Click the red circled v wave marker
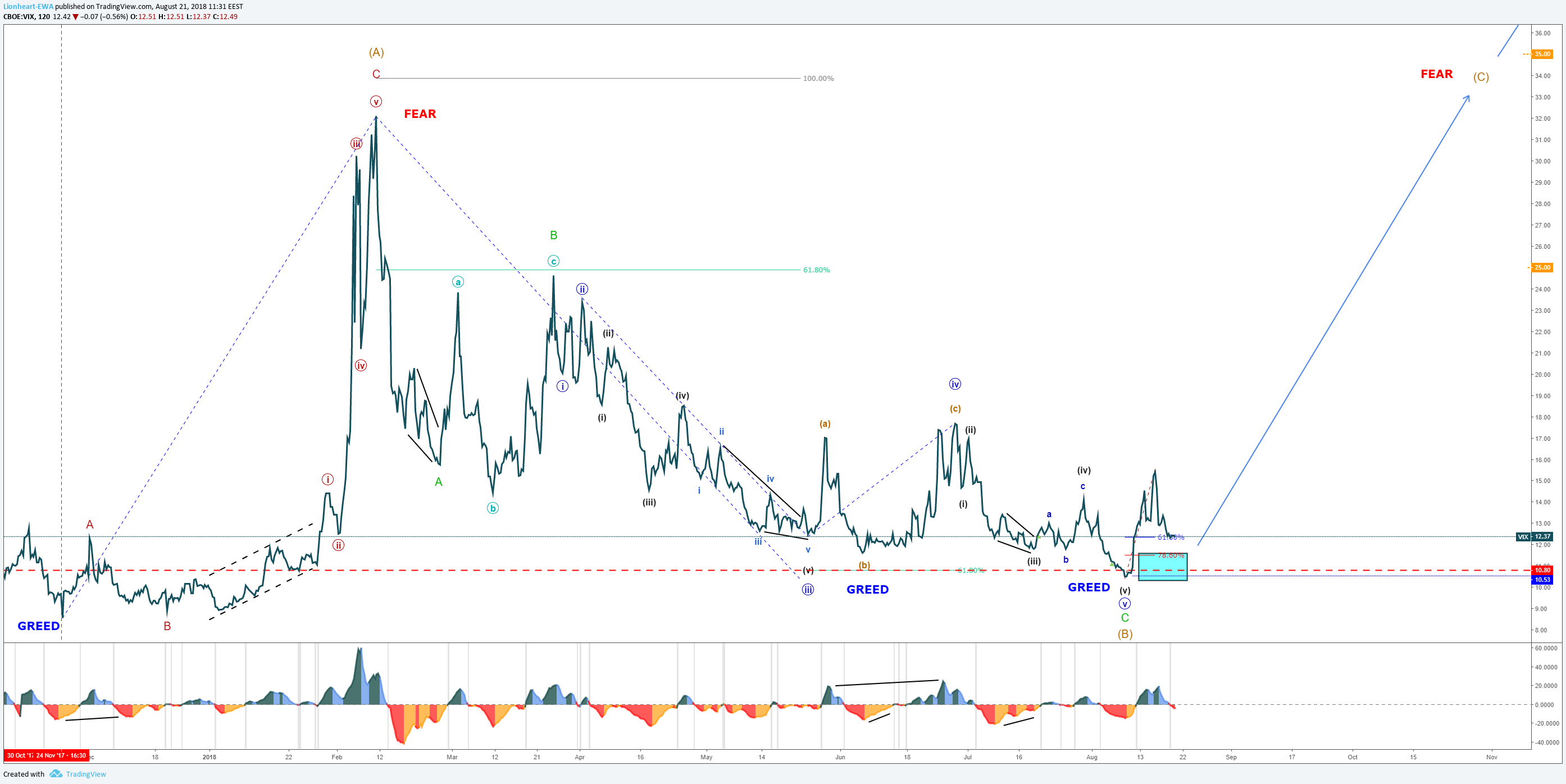 [376, 102]
